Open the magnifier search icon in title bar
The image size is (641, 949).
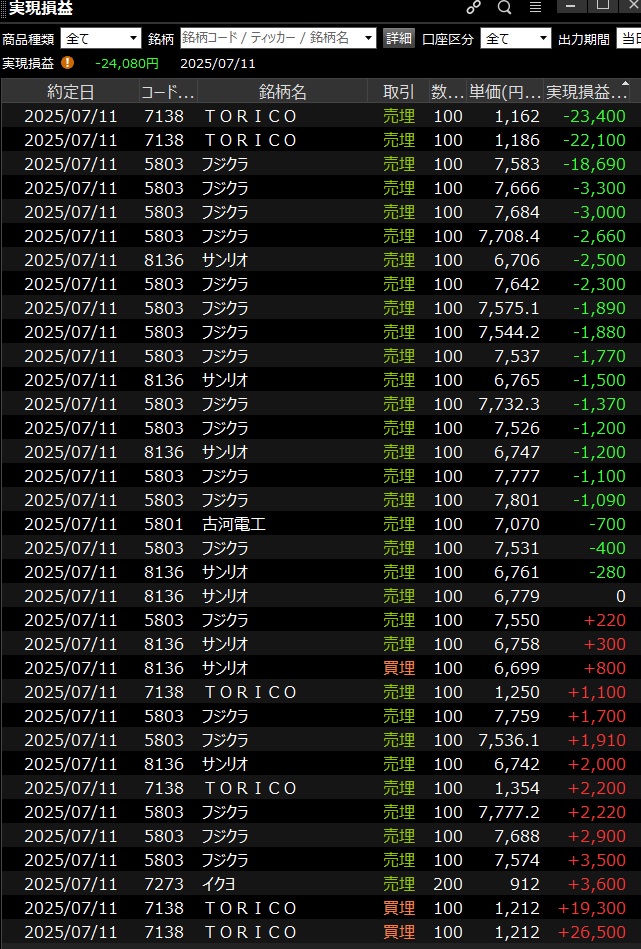point(504,7)
